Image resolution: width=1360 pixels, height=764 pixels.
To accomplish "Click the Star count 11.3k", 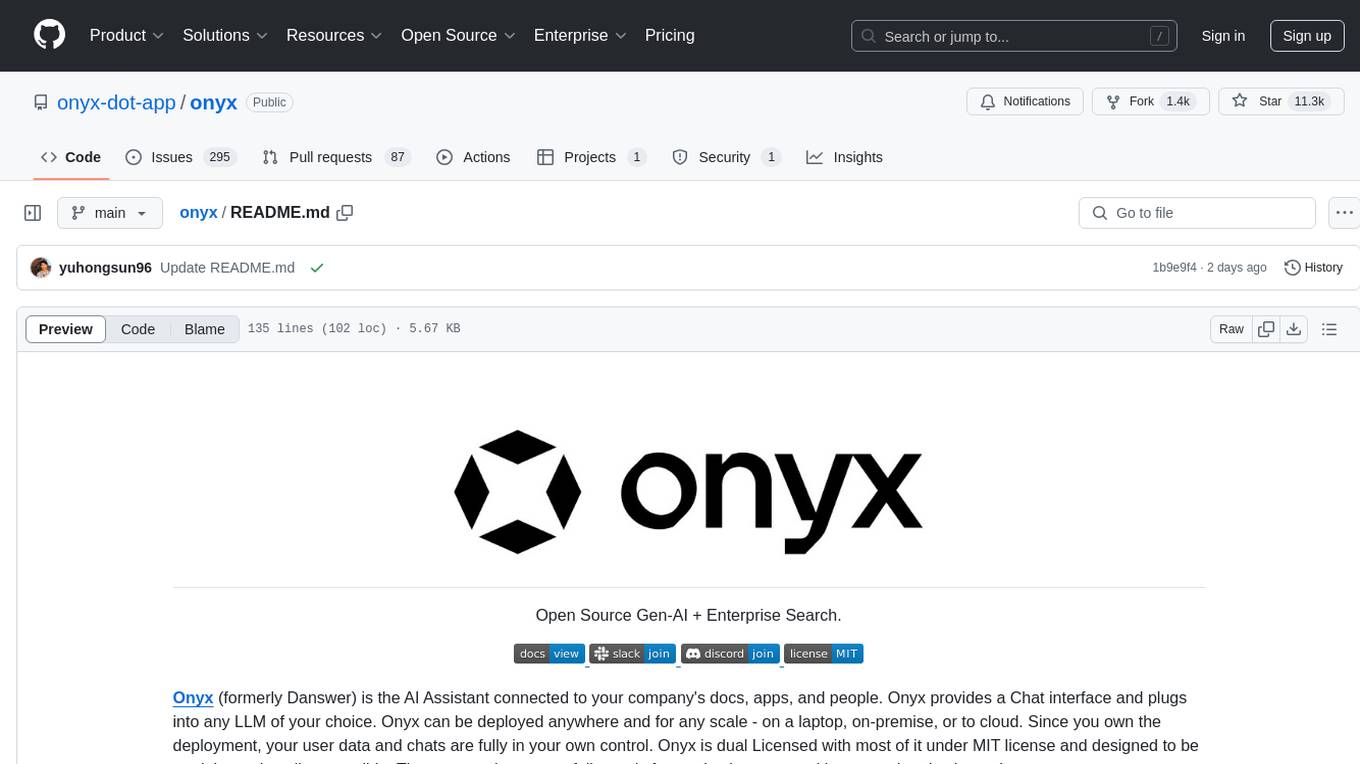I will 1309,102.
